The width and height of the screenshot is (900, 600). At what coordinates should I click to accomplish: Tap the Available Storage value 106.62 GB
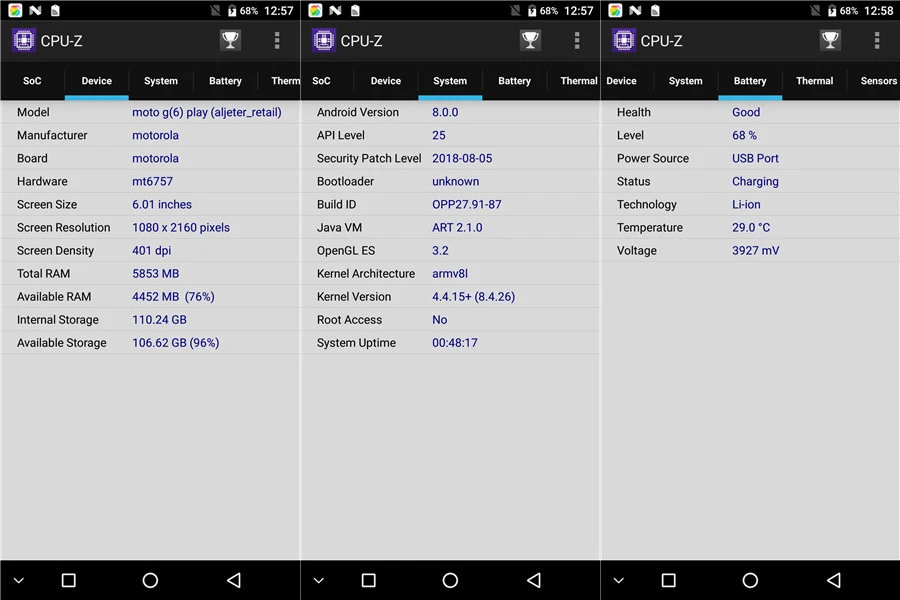click(176, 343)
